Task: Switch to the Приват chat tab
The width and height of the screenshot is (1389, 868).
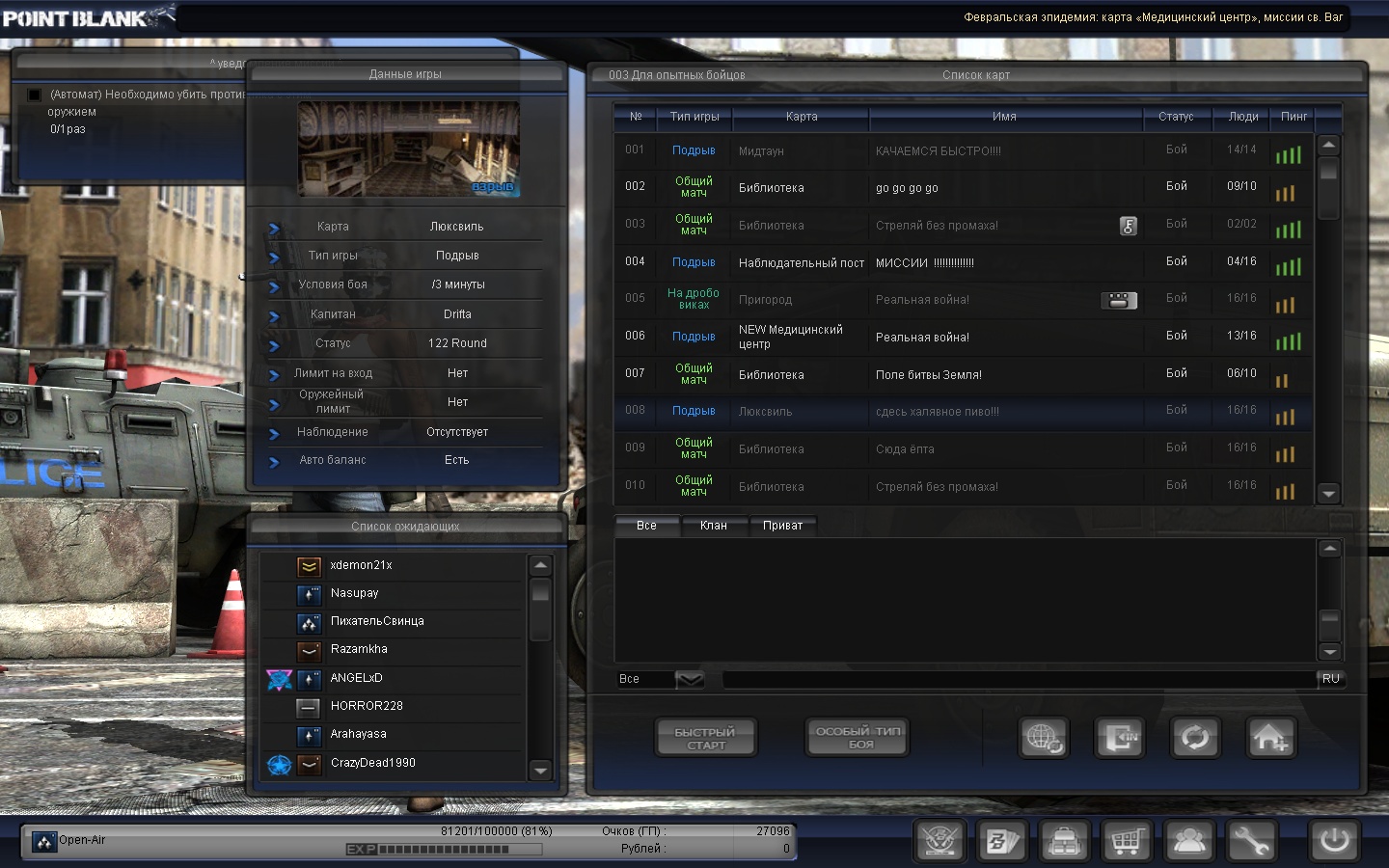Action: tap(782, 526)
